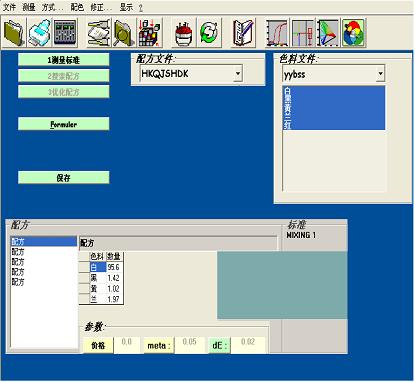Click the green refresh arrows icon

click(x=209, y=33)
